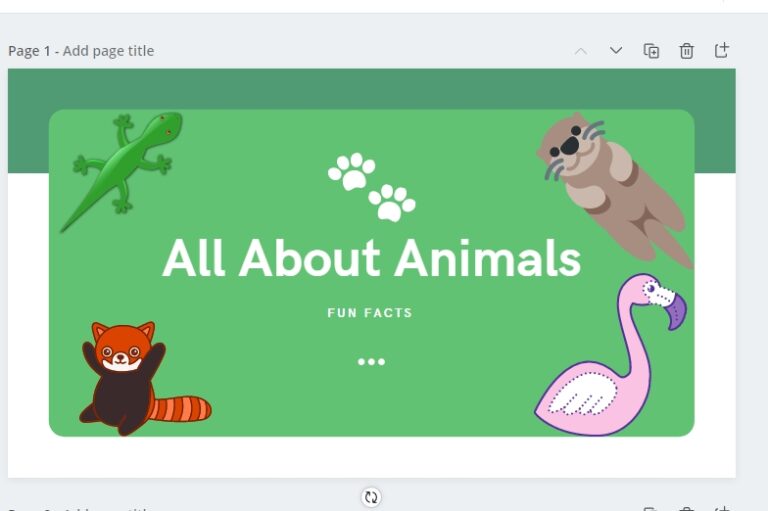Select the red panda illustration
Image resolution: width=768 pixels, height=511 pixels.
[x=145, y=378]
